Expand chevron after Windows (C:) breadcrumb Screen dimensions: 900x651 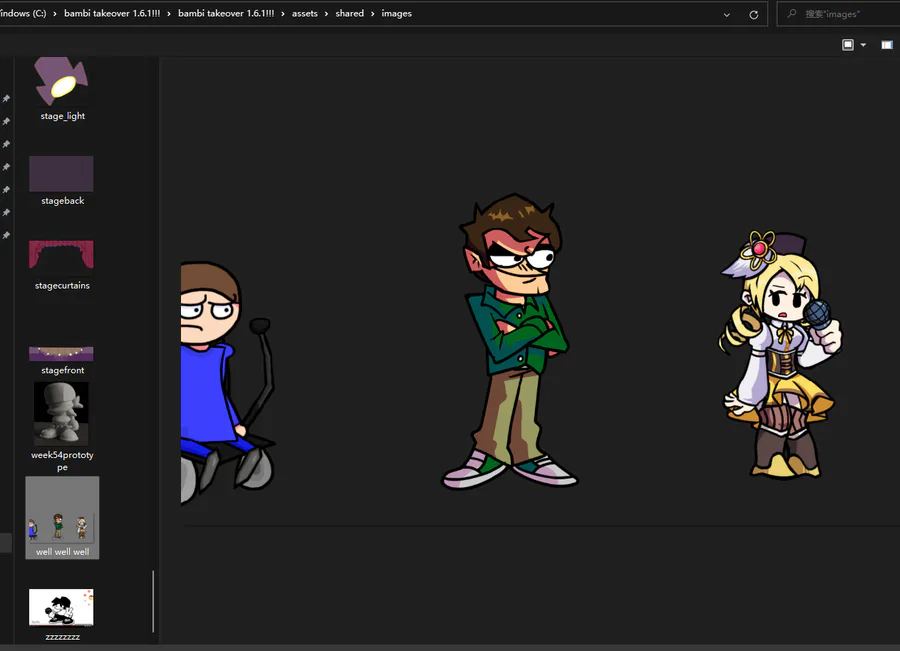[x=55, y=14]
